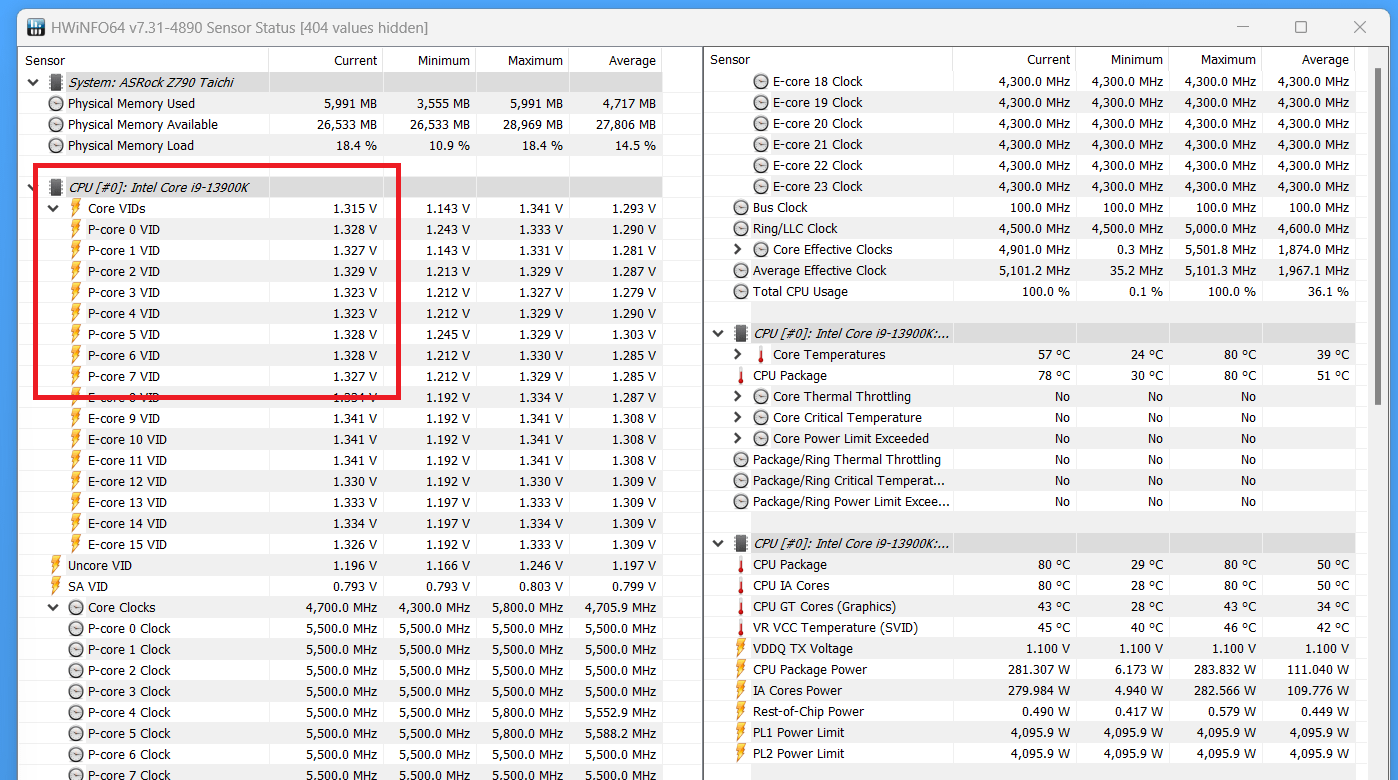
Task: Click the clock icon beside Total CPU Usage
Action: (741, 292)
